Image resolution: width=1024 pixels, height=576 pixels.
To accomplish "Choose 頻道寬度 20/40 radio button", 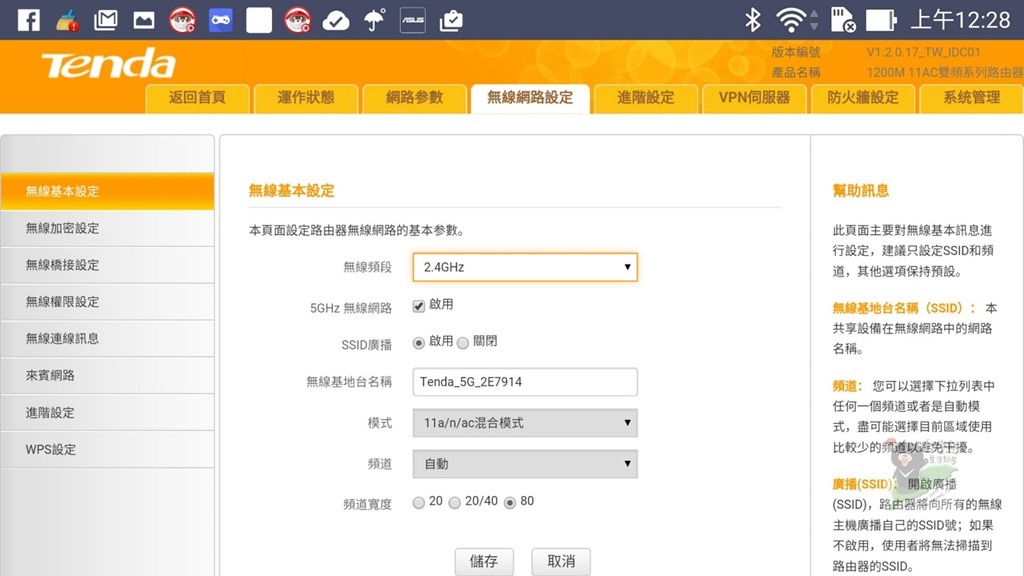I will click(455, 502).
